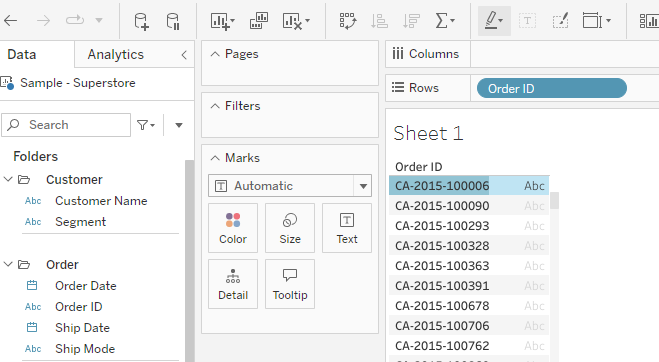Switch to the Analytics tab

coord(116,54)
